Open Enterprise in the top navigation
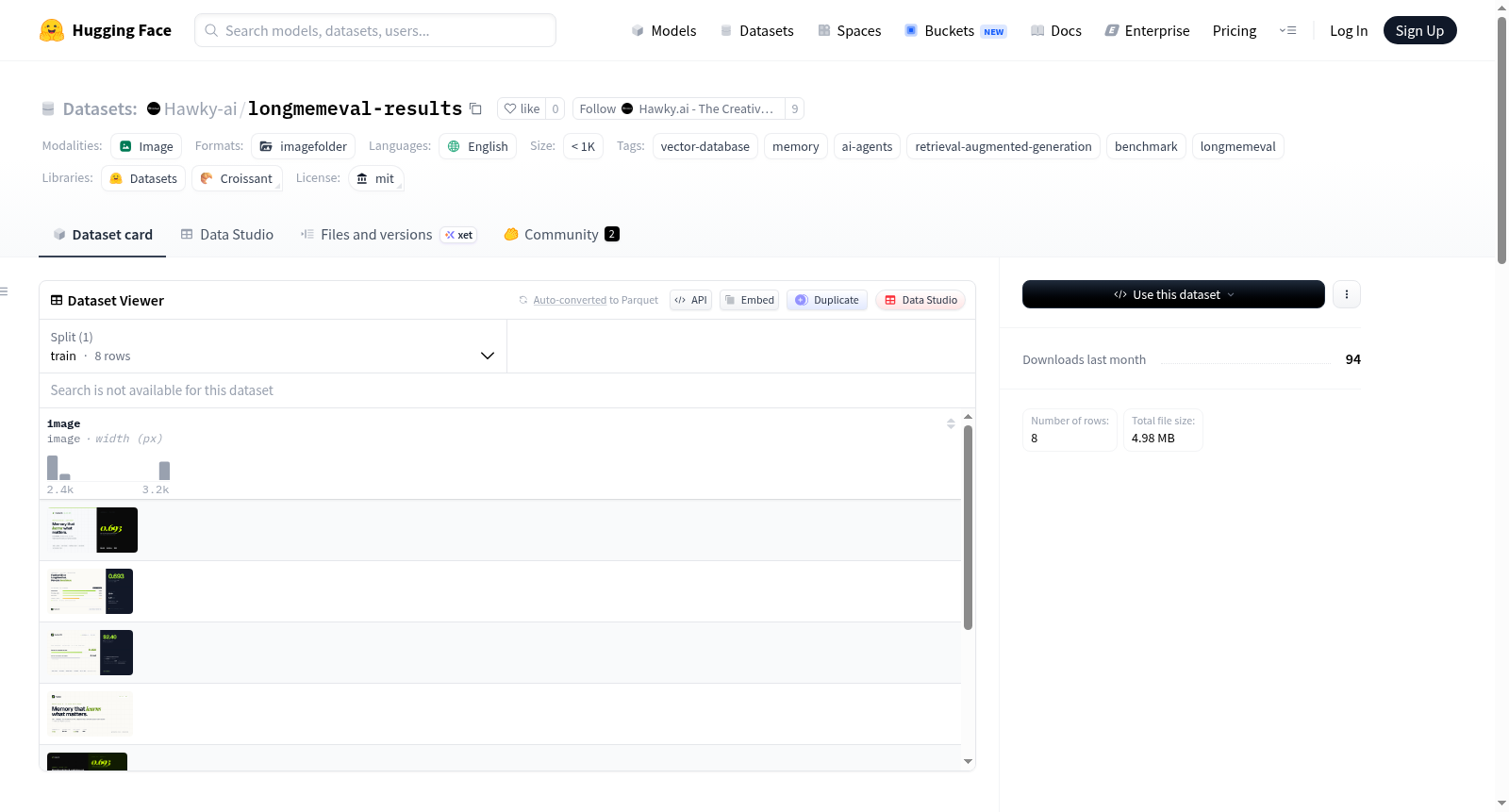 [x=1147, y=30]
